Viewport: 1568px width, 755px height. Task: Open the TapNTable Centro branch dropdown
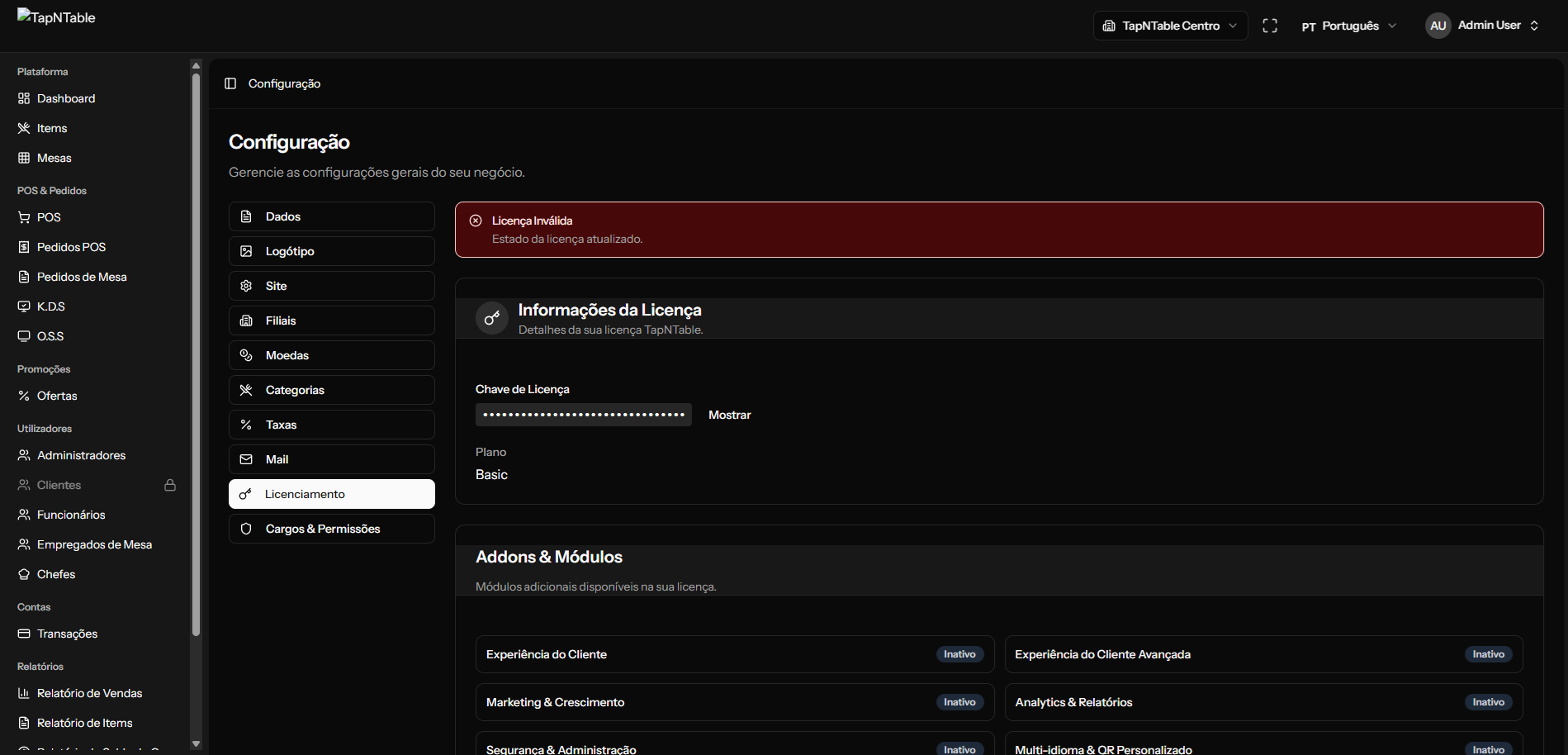(1170, 26)
